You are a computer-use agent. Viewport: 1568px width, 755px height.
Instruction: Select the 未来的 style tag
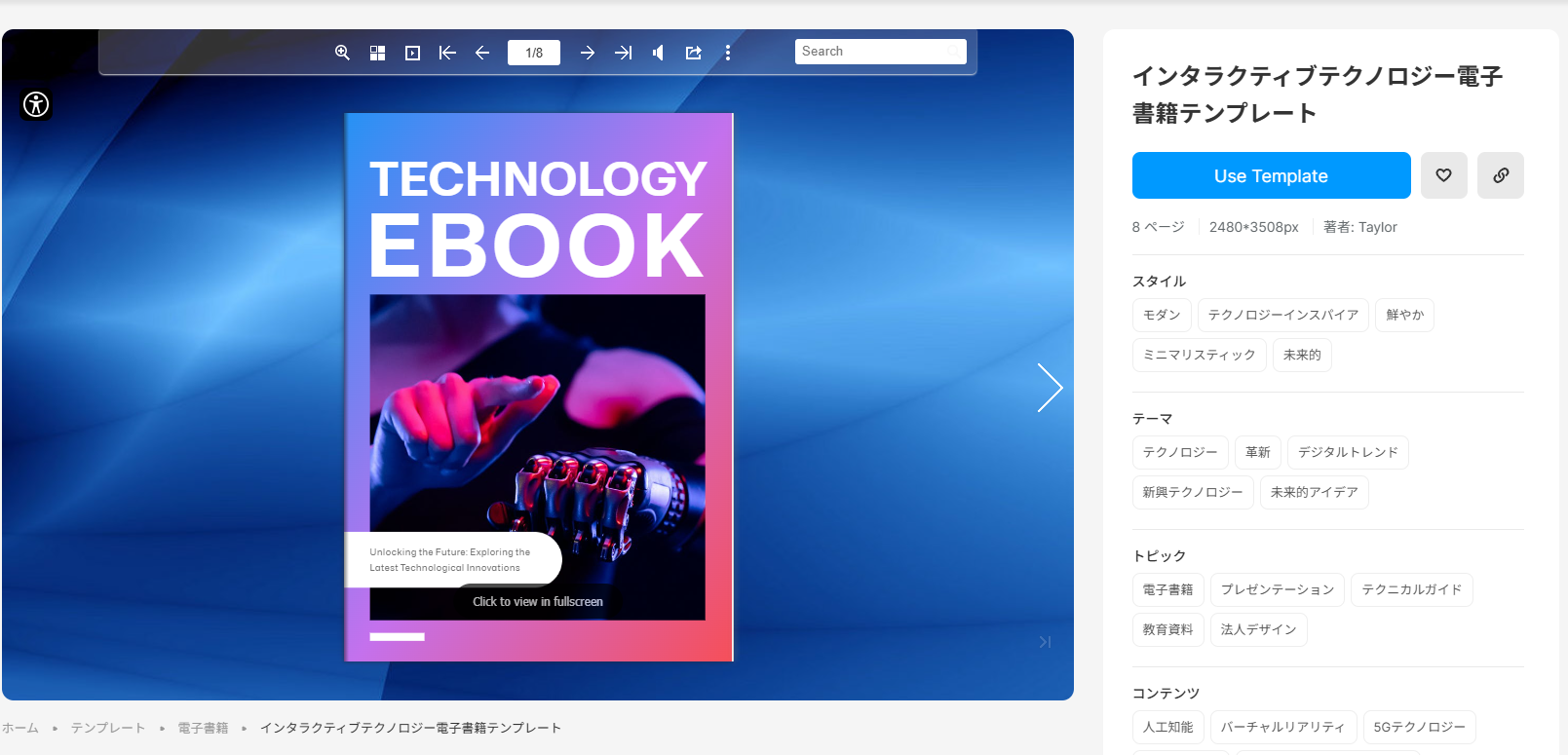(1302, 355)
